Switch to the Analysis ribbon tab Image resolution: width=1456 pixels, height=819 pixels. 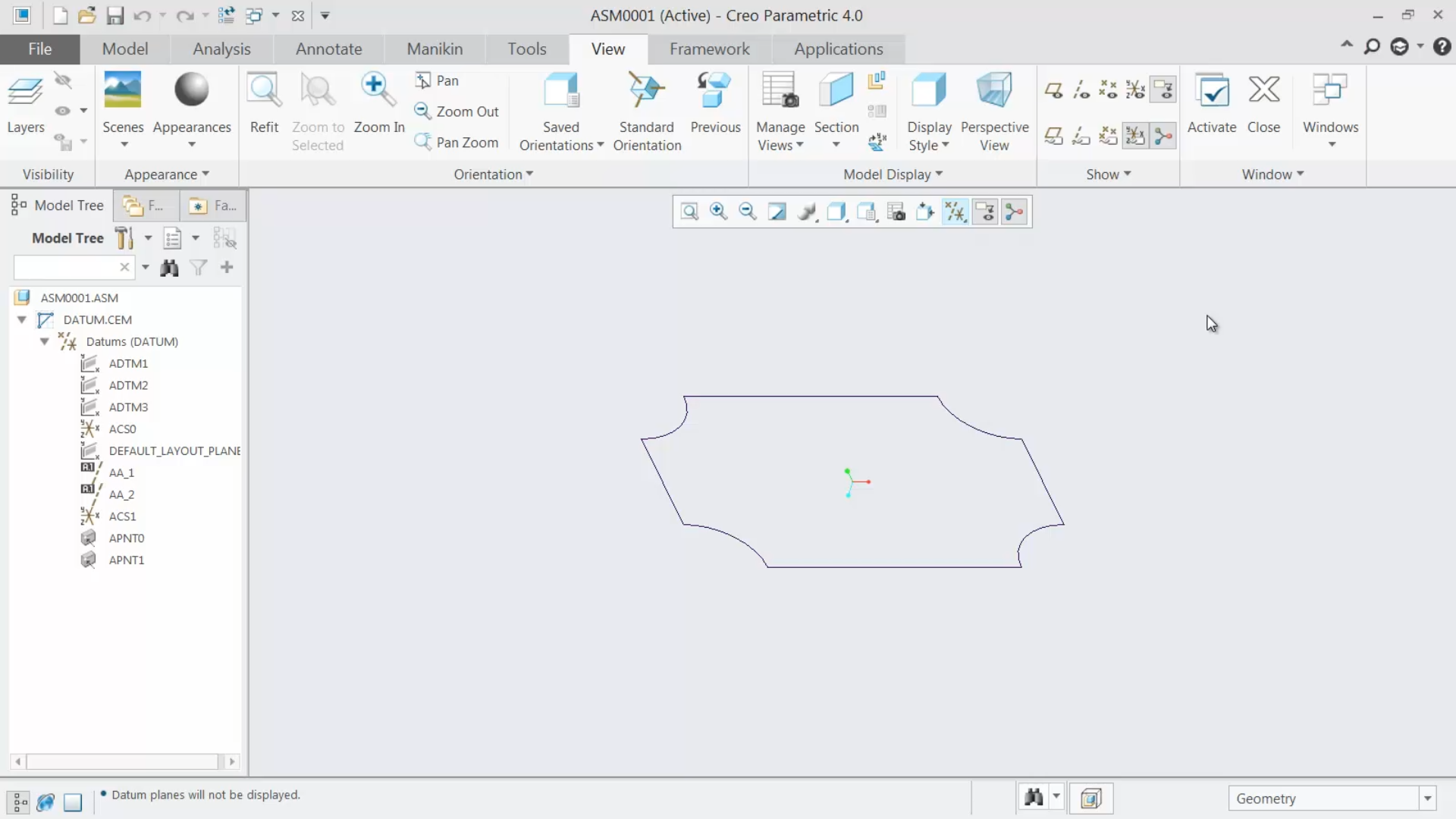coord(221,49)
